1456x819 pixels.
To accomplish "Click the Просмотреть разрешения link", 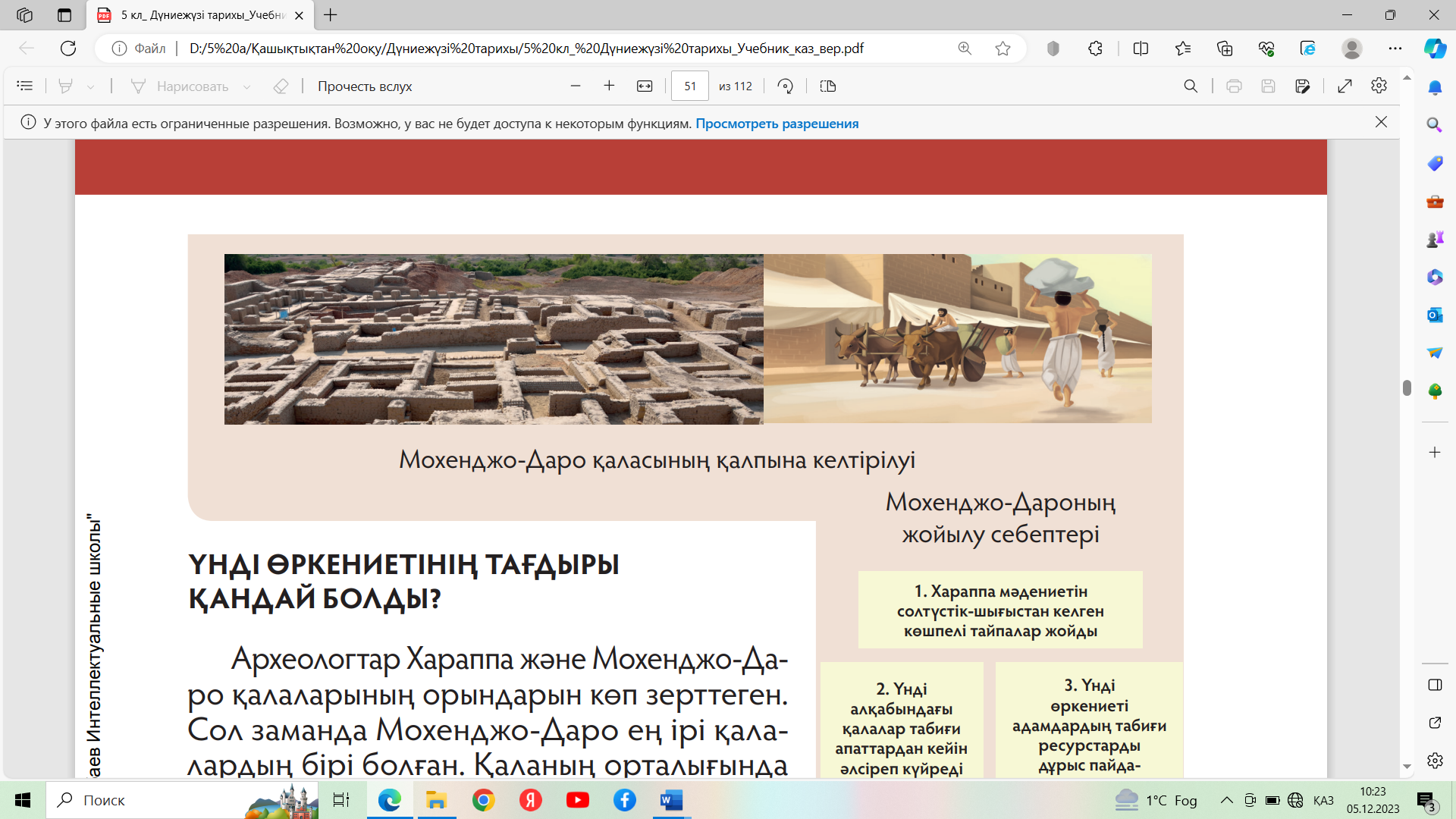I will coord(777,124).
